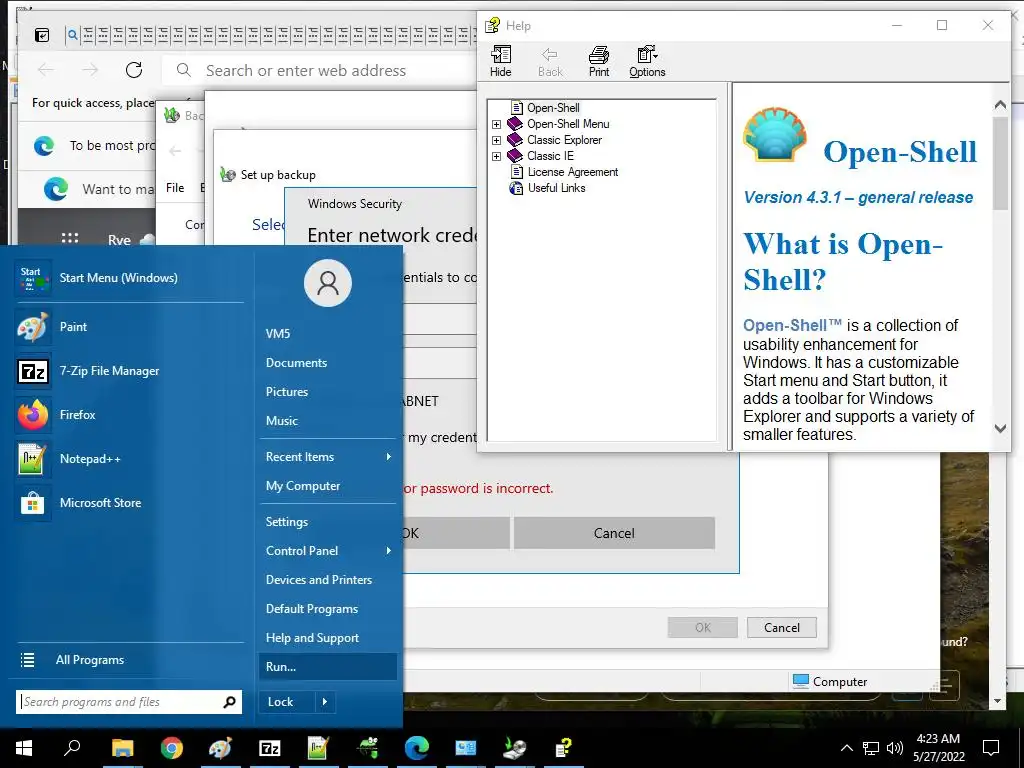Expand the Open-Shell Menu tree node

496,124
